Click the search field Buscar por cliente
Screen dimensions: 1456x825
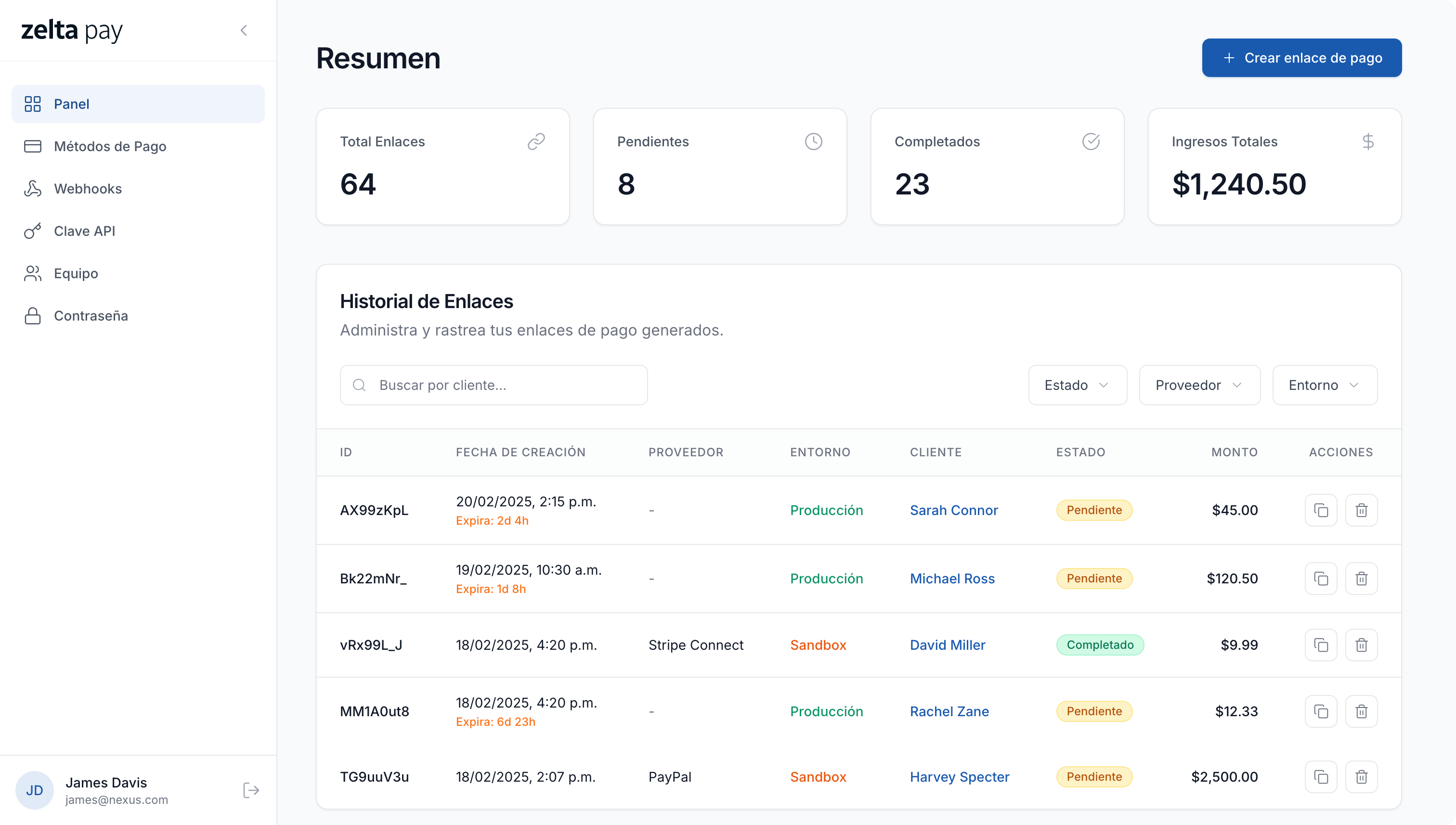tap(493, 385)
